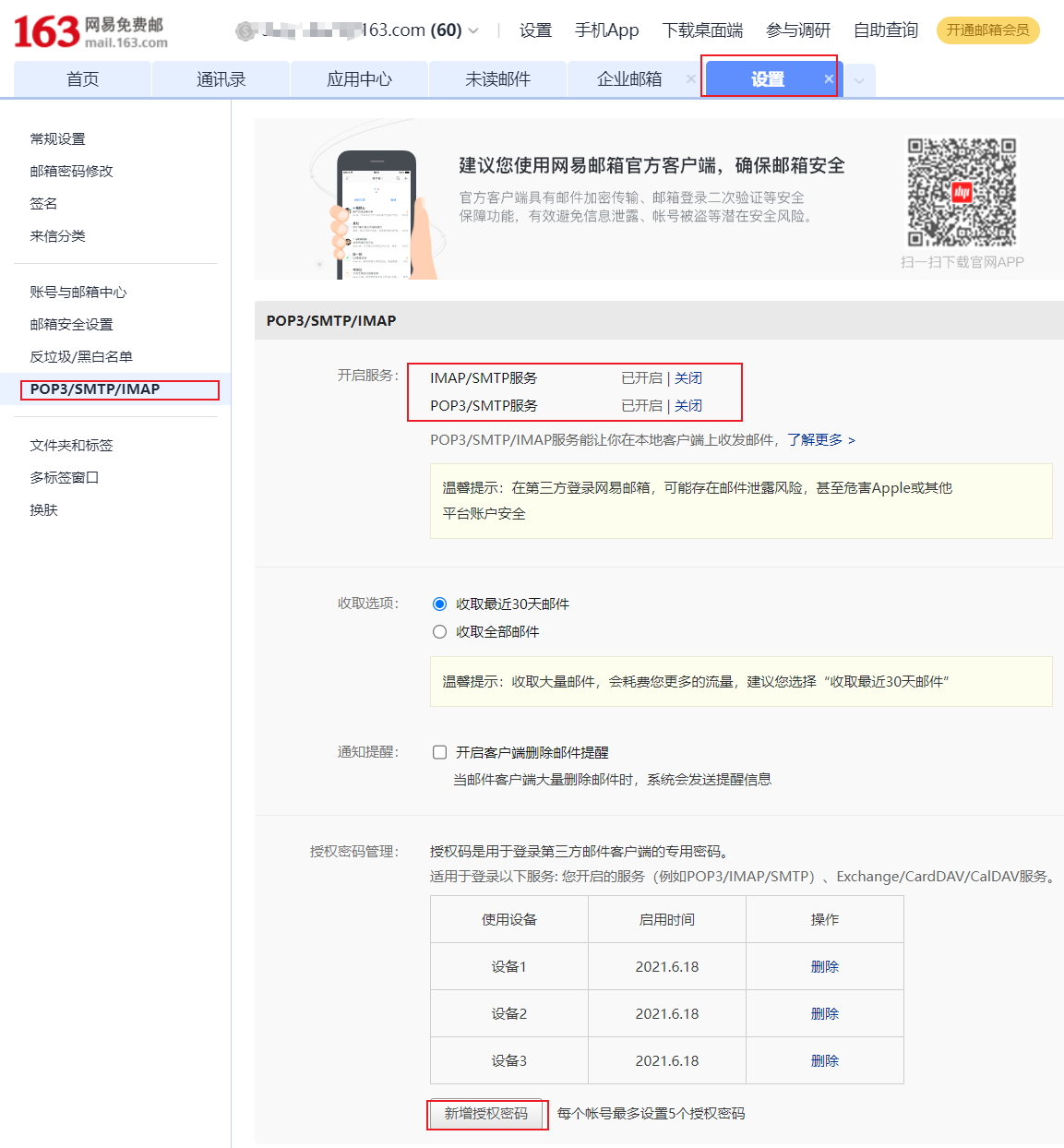Click 关闭 to disable IMAP/SMTP service
The image size is (1064, 1148).
click(x=688, y=377)
